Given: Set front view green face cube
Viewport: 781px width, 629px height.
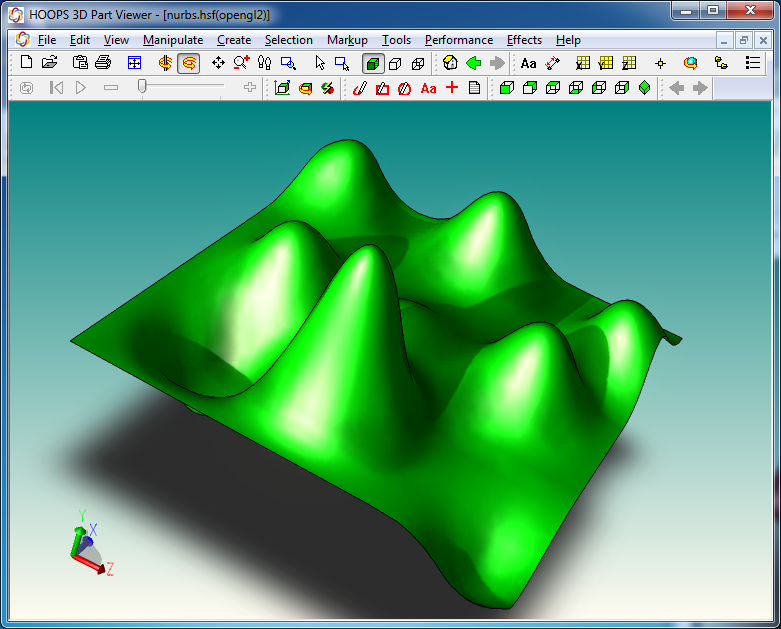Looking at the screenshot, I should click(x=507, y=88).
